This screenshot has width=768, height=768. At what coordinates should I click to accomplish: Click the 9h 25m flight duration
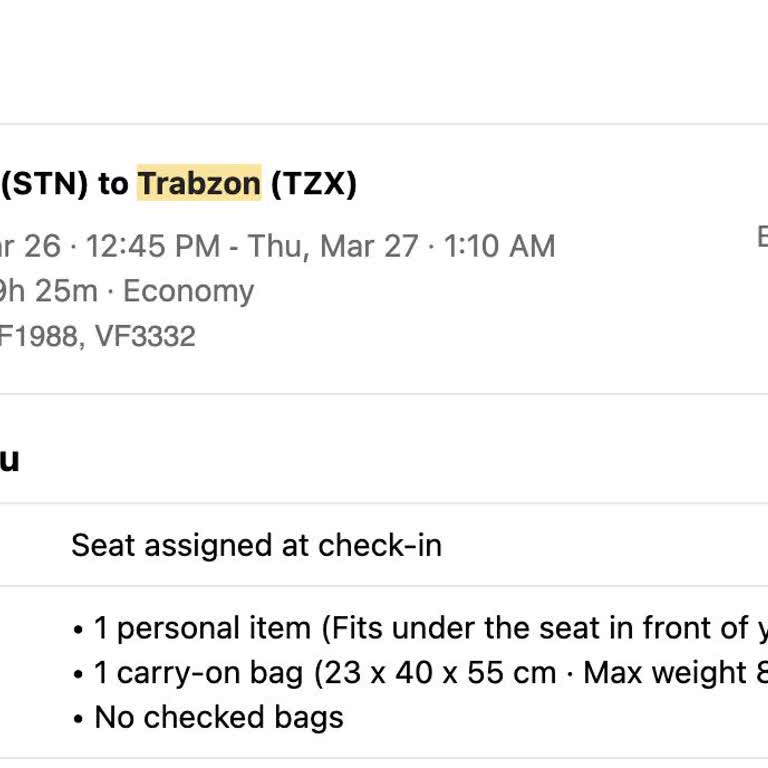pyautogui.click(x=48, y=291)
